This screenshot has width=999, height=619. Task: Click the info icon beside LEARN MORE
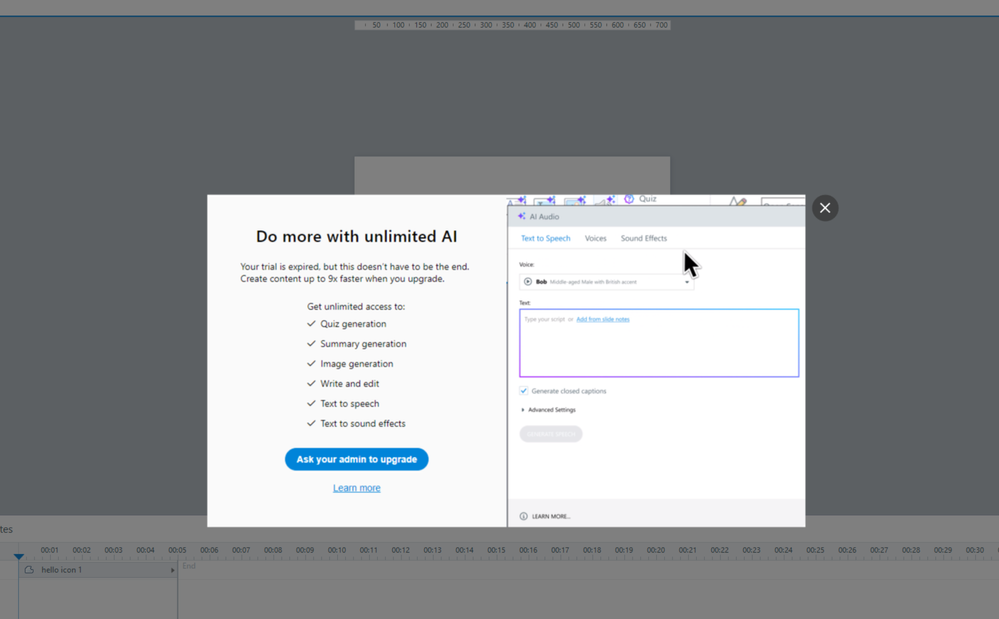(523, 516)
